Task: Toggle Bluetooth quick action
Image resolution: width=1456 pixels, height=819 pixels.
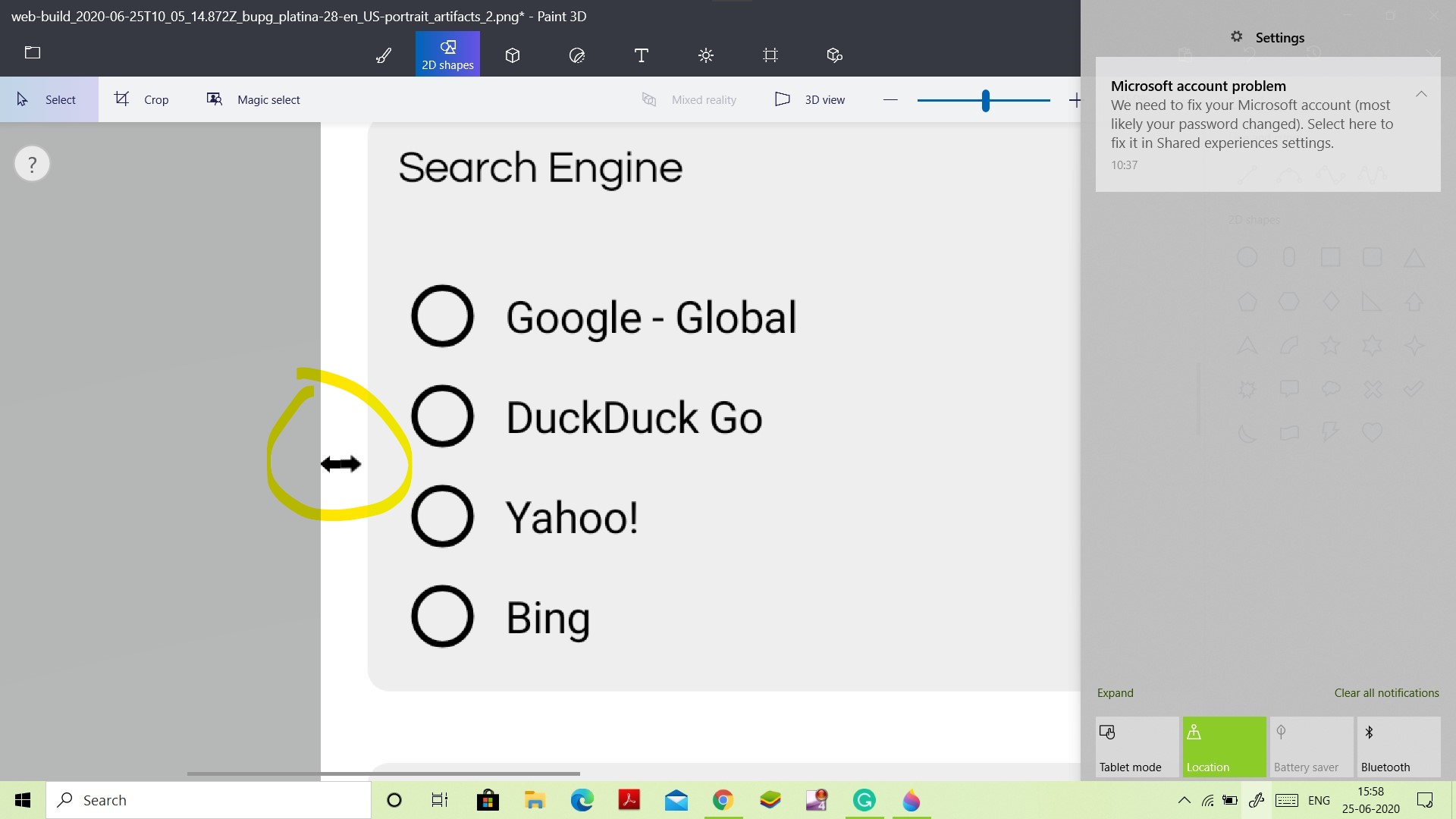Action: 1398,747
